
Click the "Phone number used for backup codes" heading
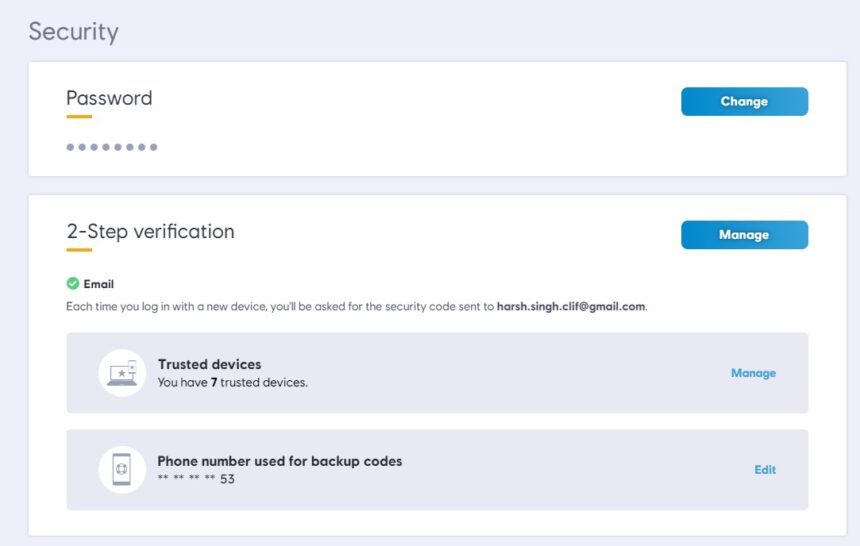point(280,461)
